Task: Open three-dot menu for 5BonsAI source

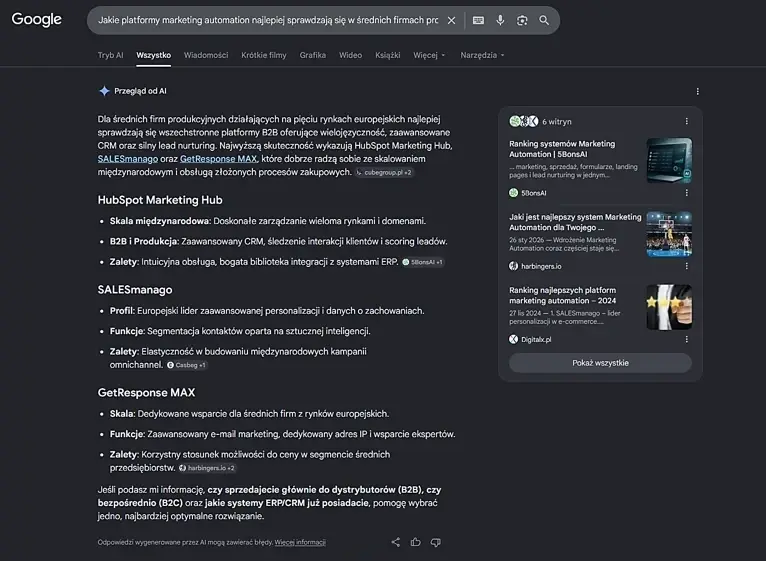Action: click(686, 193)
